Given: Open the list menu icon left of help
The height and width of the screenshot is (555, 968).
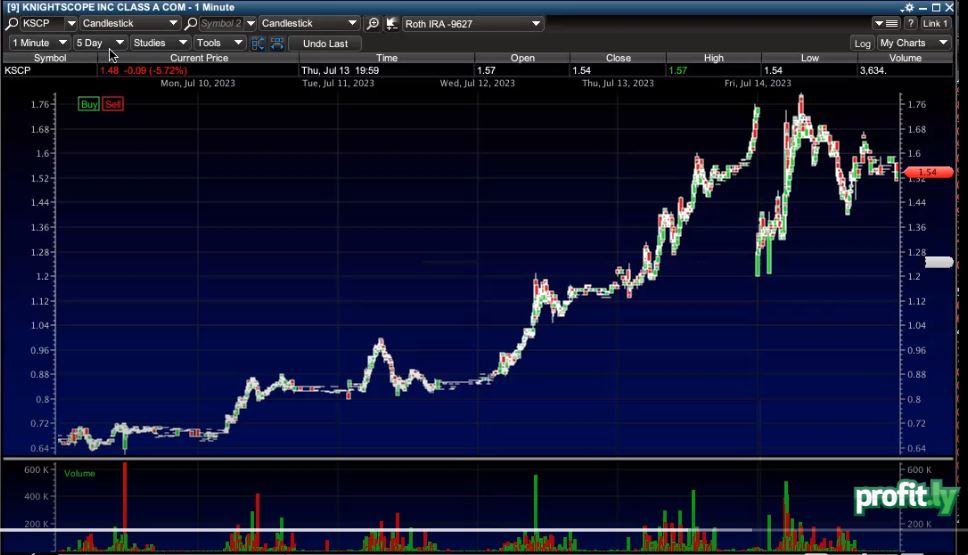Looking at the screenshot, I should click(x=887, y=23).
